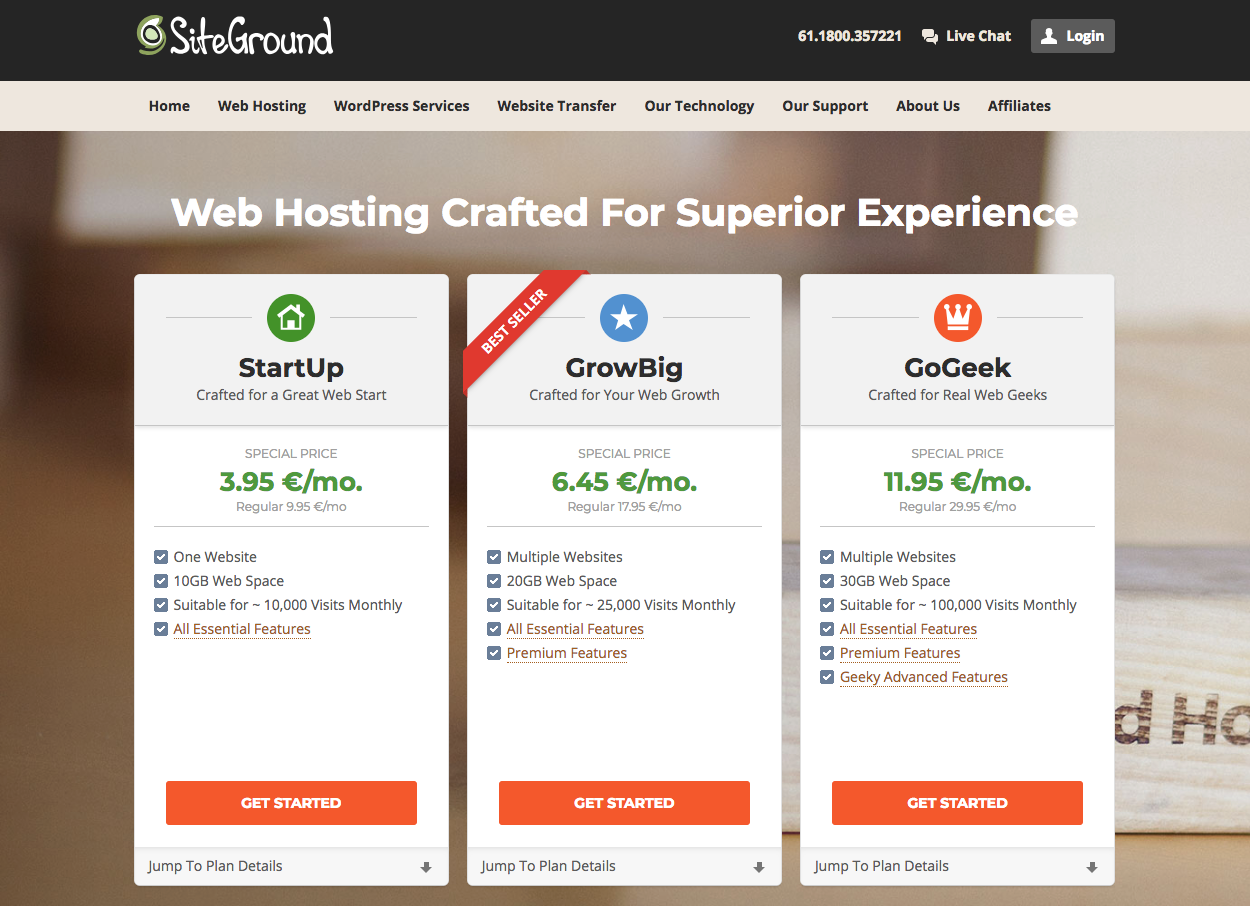Click Crafted for a Great Web Start tagline
1250x906 pixels.
pyautogui.click(x=291, y=395)
